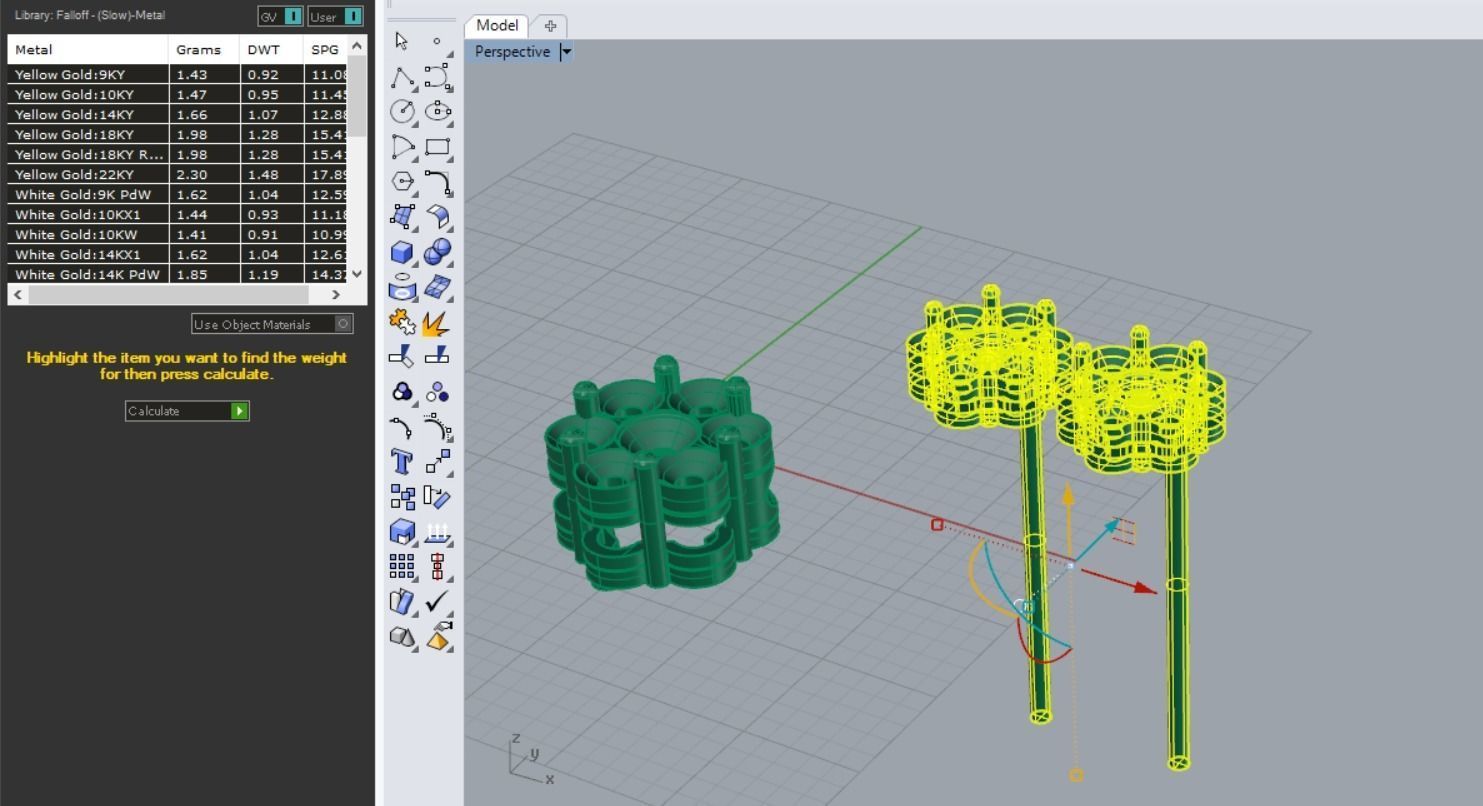This screenshot has width=1483, height=806.
Task: Choose the single Point tool
Action: [x=437, y=41]
